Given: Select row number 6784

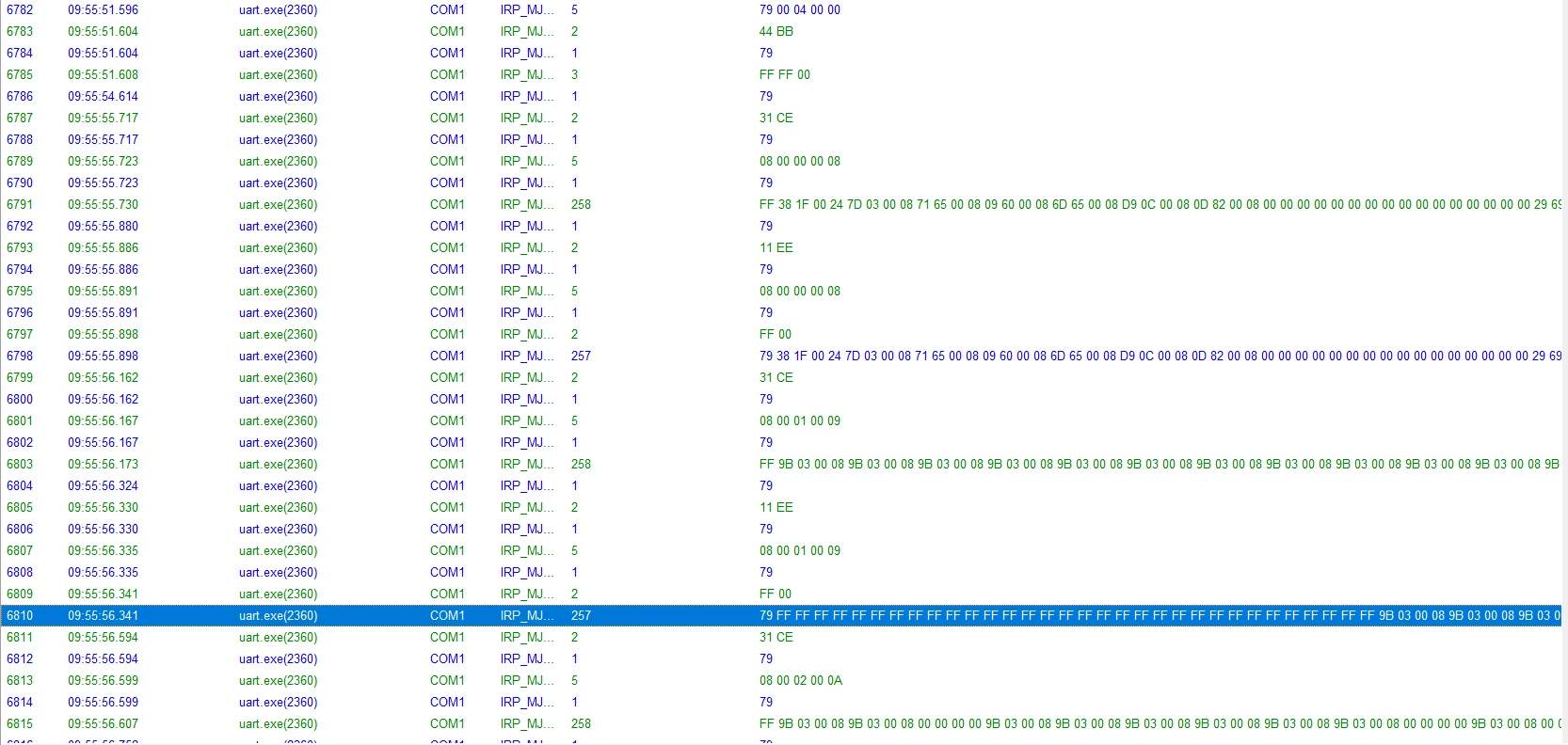Looking at the screenshot, I should (20, 54).
